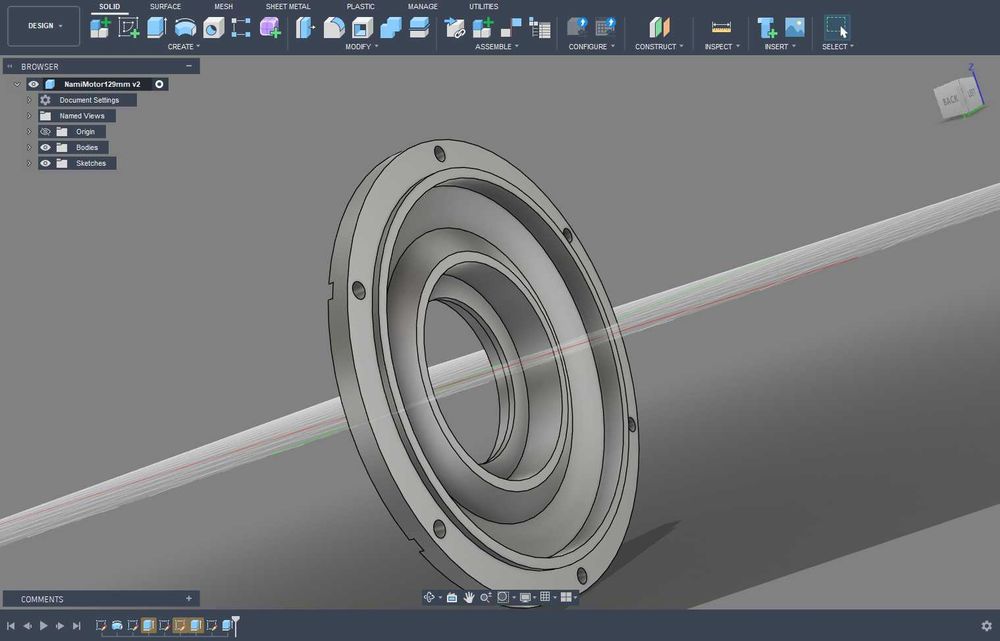
Task: Click the Pan hand tool
Action: [469, 598]
